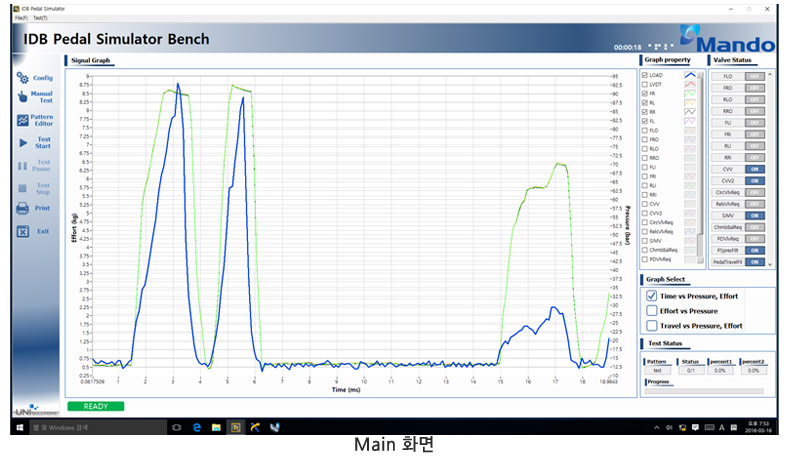Toggle RLO valve switch in Valve Status
Viewport: 787px width, 456px height.
click(x=754, y=99)
